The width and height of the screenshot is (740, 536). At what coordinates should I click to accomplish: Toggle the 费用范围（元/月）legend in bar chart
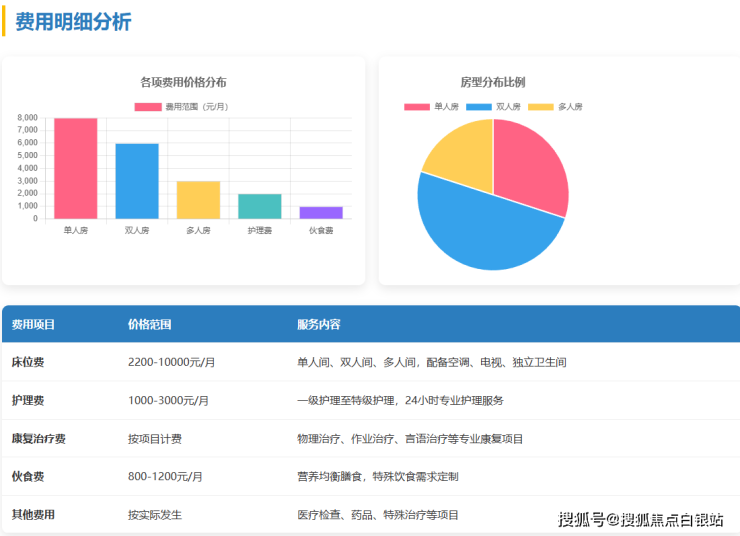tap(182, 107)
